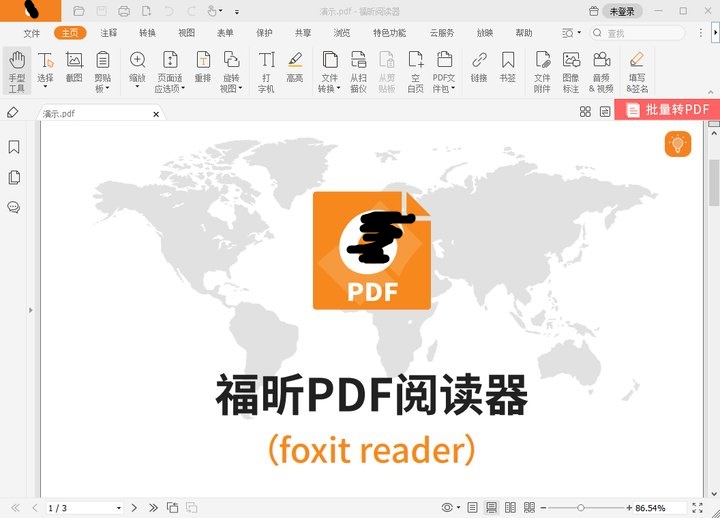Open the page number dropdown
Screen dimensions: 720x518
(x=118, y=508)
